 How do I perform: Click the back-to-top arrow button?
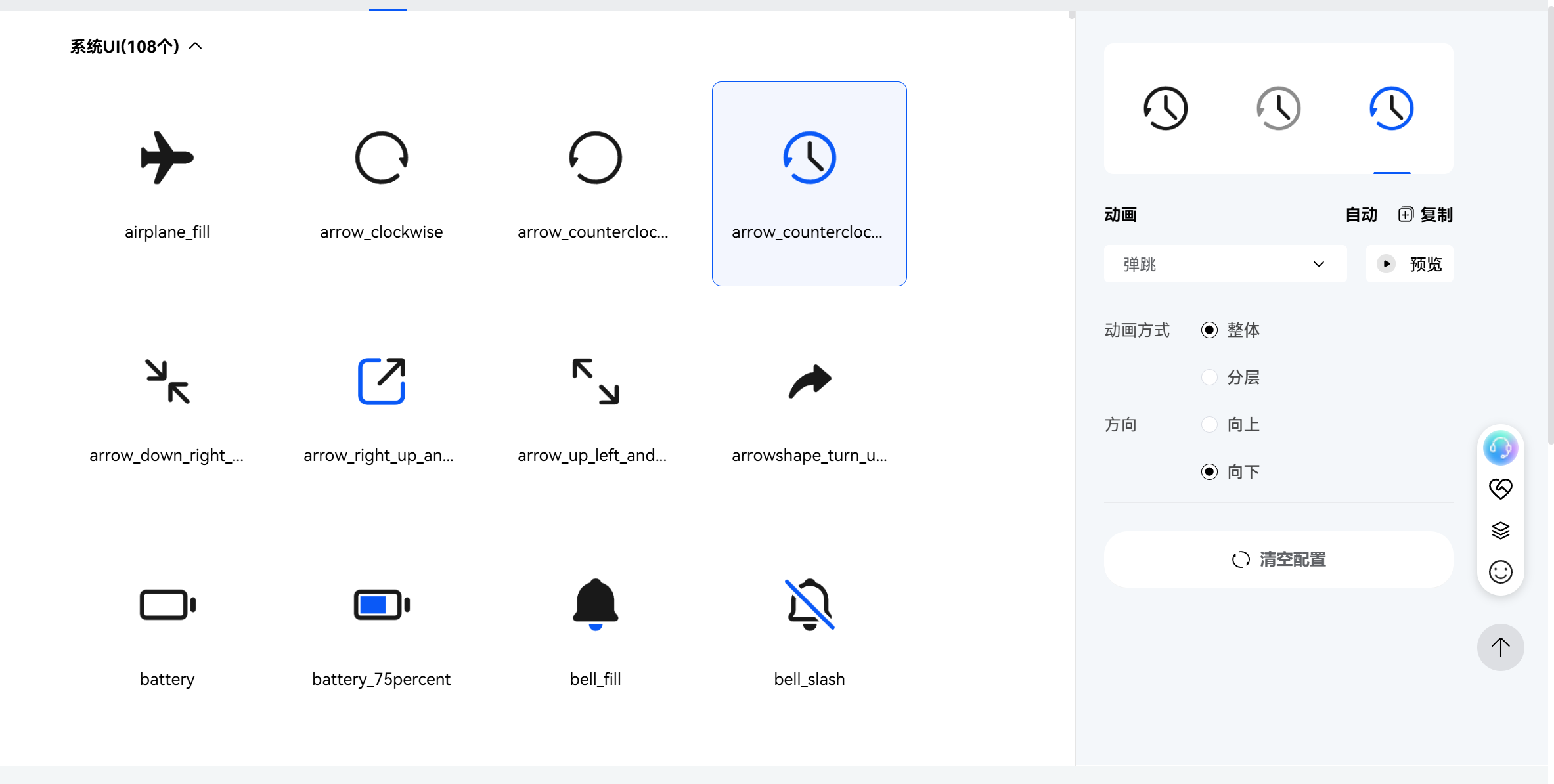1500,647
